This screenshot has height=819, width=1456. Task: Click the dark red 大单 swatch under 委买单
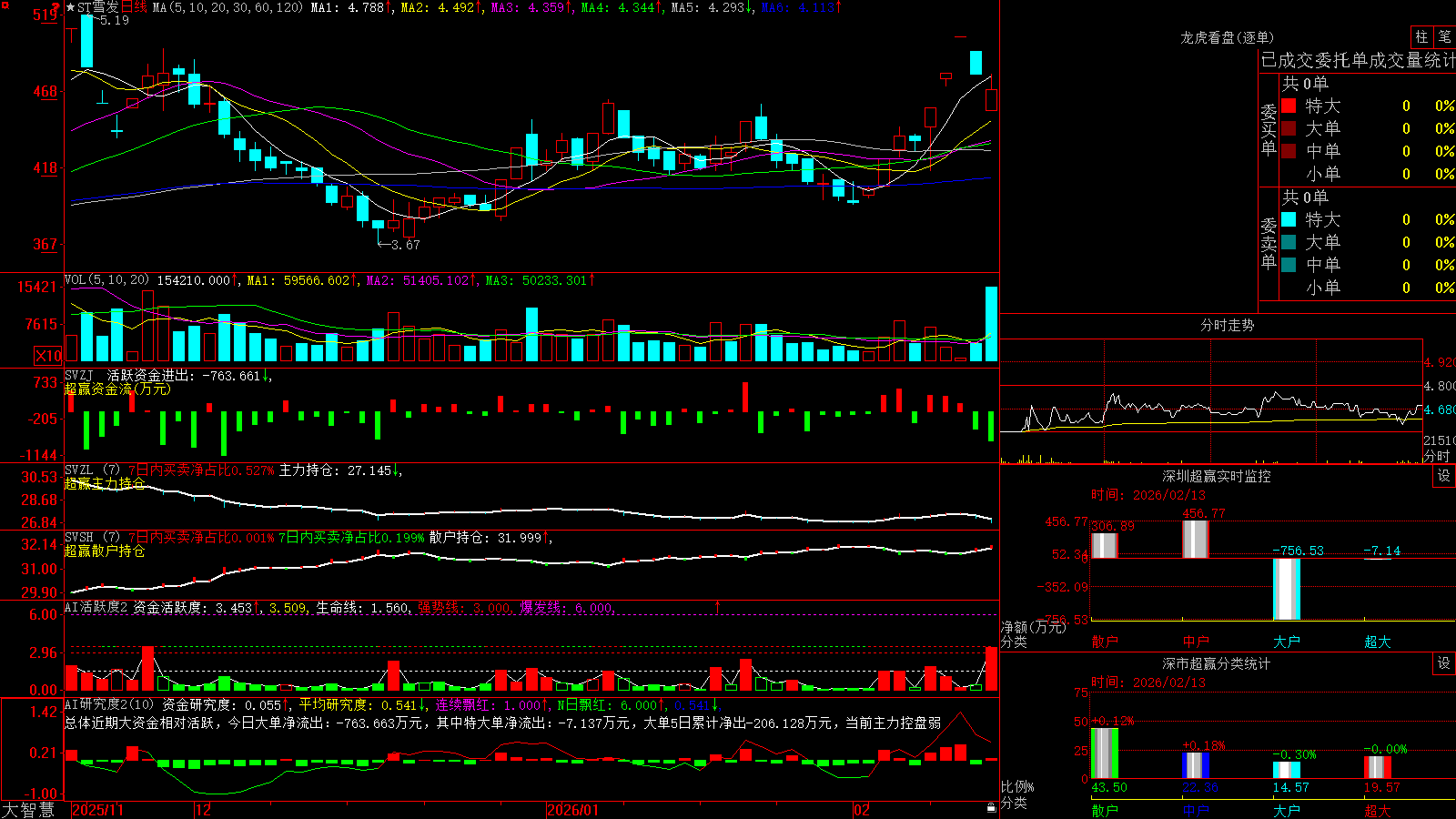tap(1289, 128)
